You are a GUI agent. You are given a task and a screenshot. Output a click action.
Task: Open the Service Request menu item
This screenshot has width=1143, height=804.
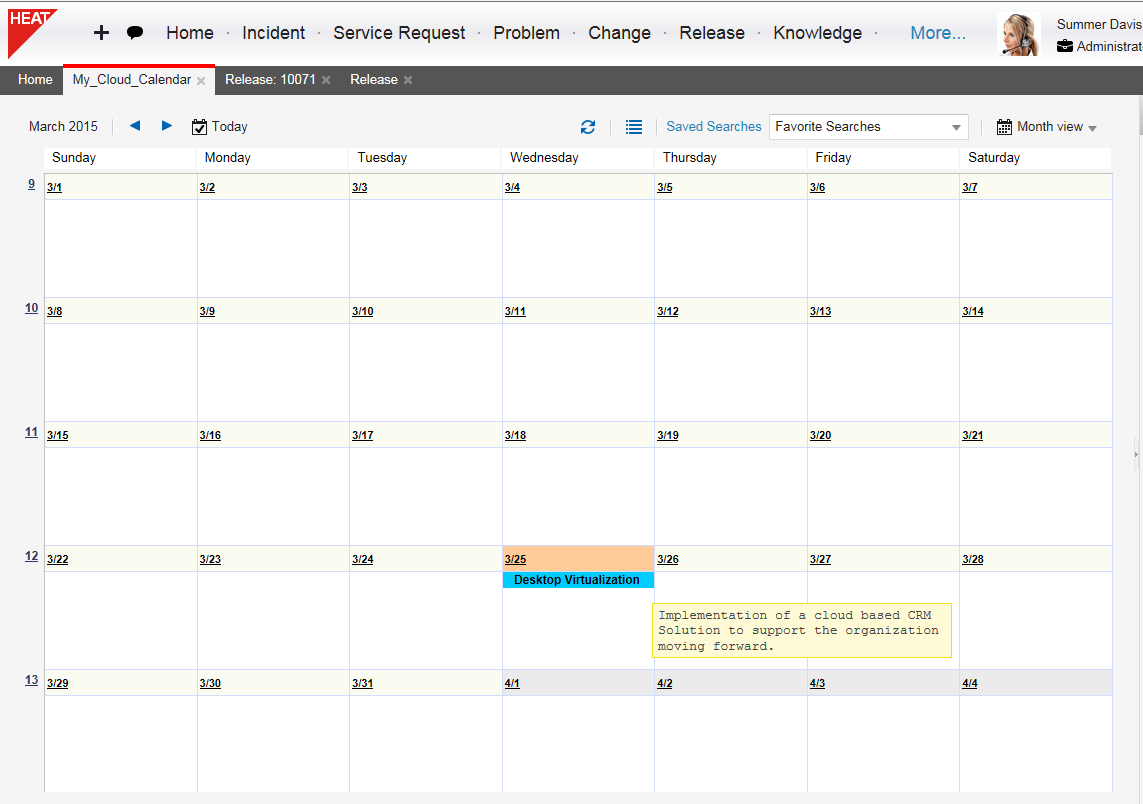point(399,33)
